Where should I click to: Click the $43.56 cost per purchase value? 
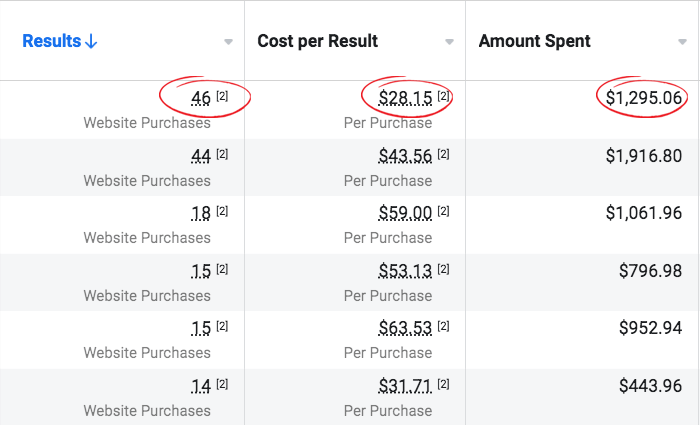405,156
